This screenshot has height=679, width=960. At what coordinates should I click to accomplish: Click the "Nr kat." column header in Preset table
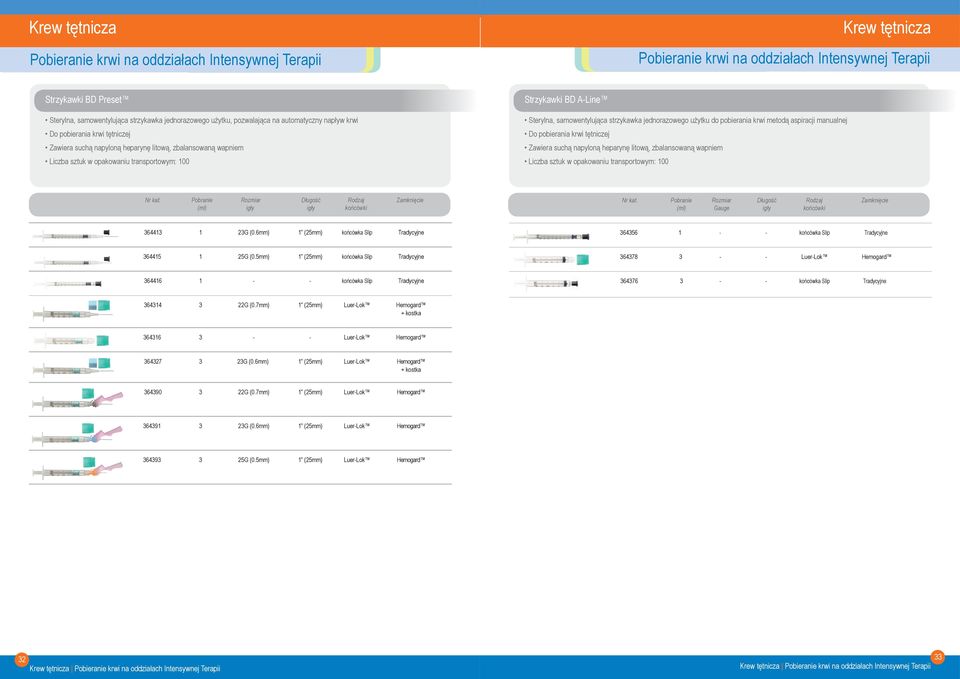pos(152,200)
